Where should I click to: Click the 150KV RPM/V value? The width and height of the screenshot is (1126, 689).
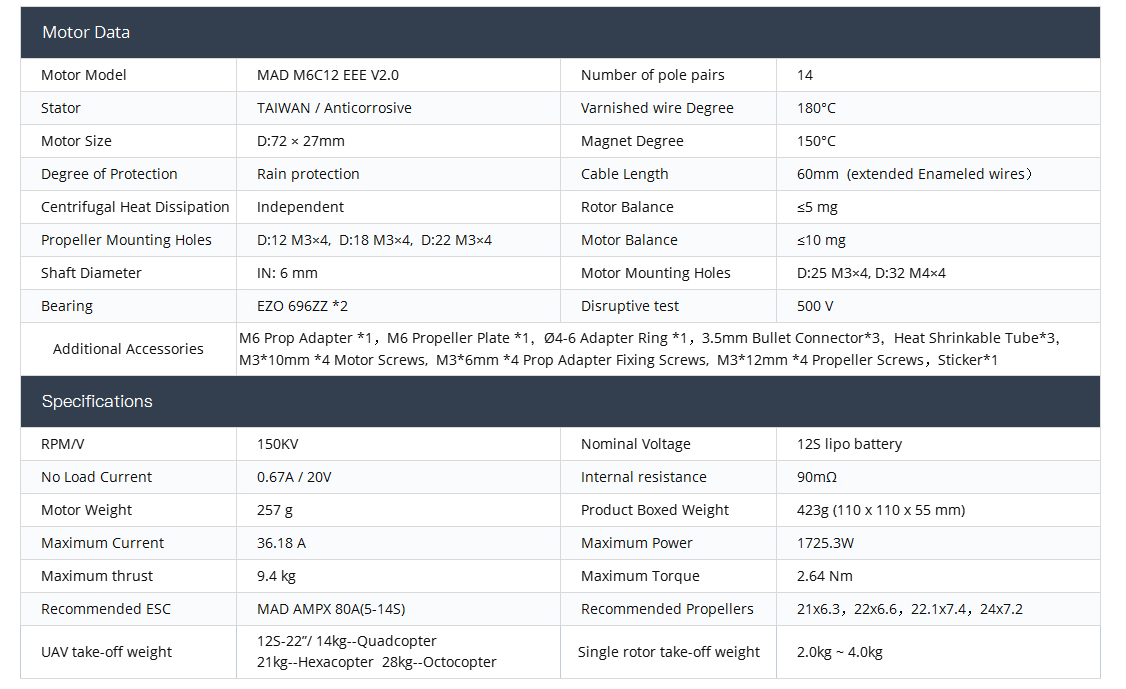[x=280, y=444]
